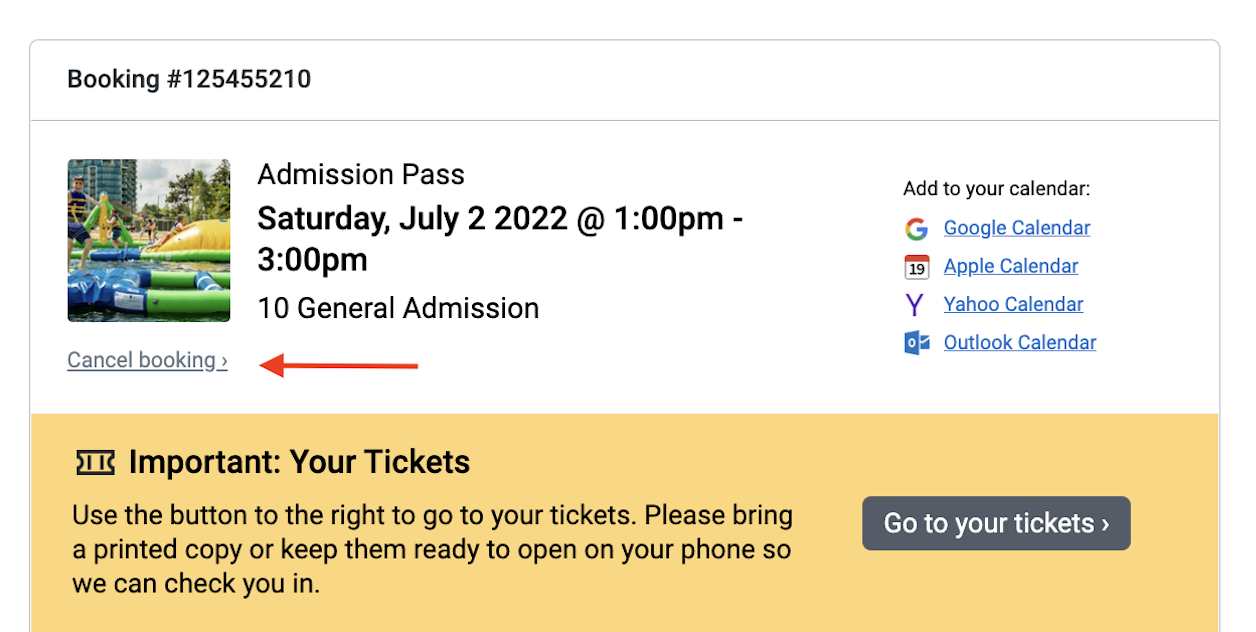Image resolution: width=1256 pixels, height=632 pixels.
Task: Click the purple Yahoo icon
Action: click(915, 305)
